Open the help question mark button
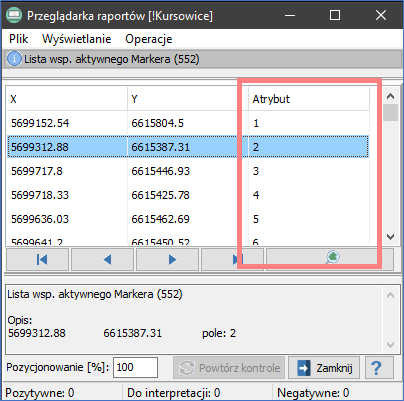 (x=379, y=368)
